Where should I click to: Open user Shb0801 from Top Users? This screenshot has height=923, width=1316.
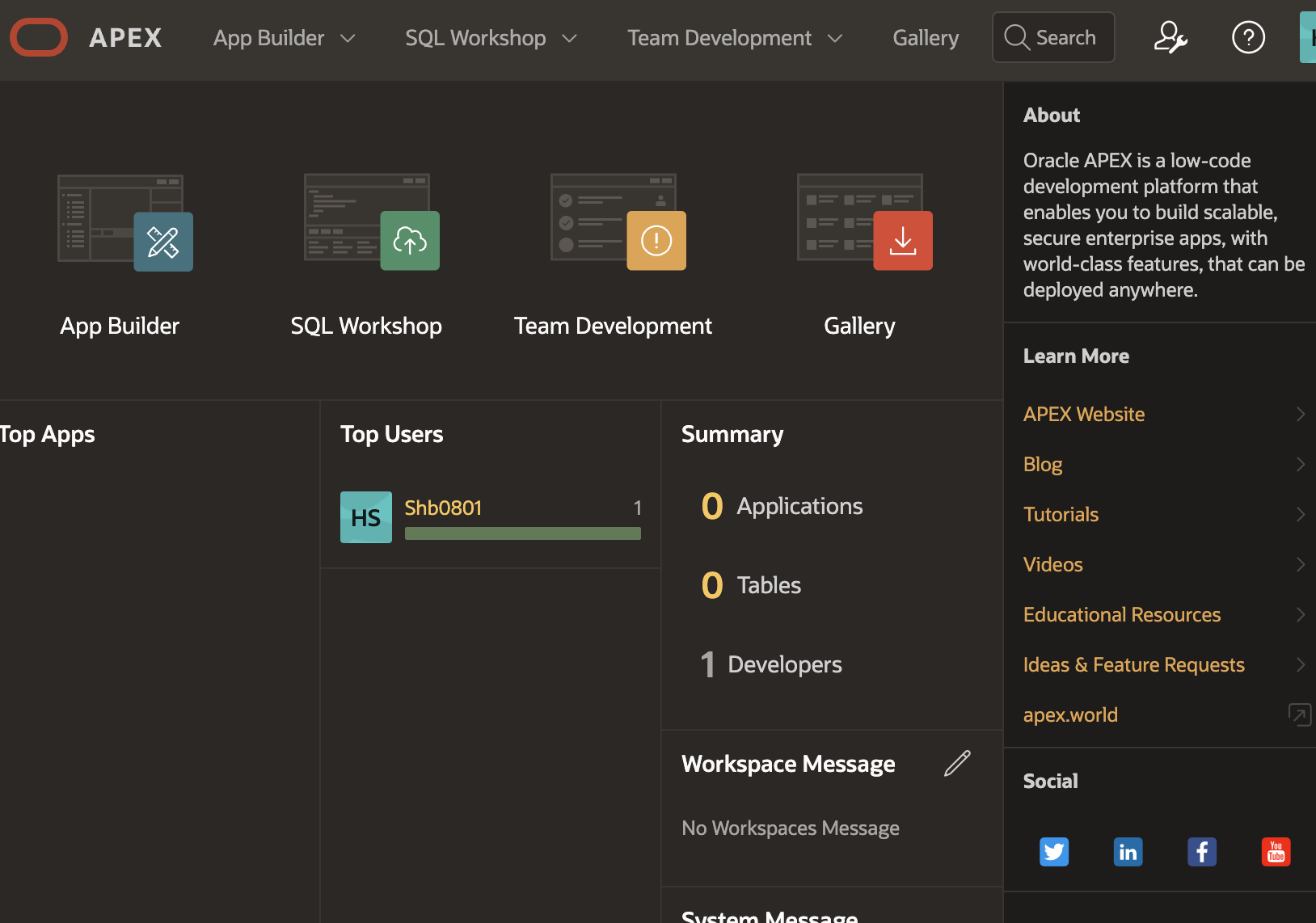tap(443, 508)
